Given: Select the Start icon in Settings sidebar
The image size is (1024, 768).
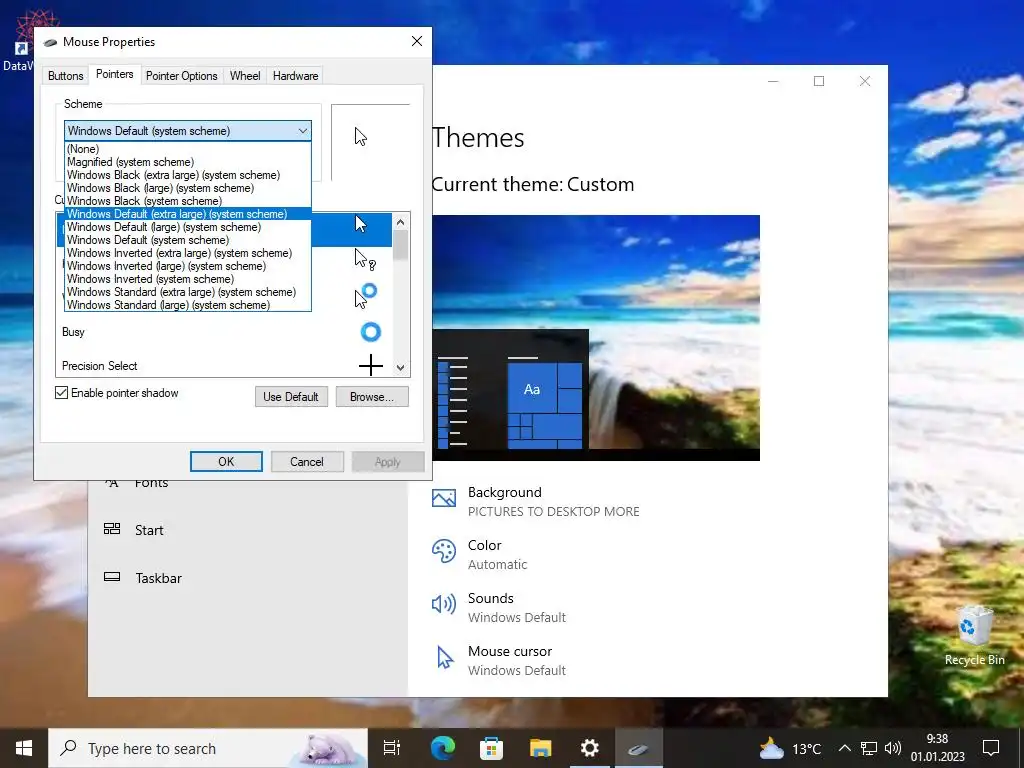Looking at the screenshot, I should (x=112, y=529).
